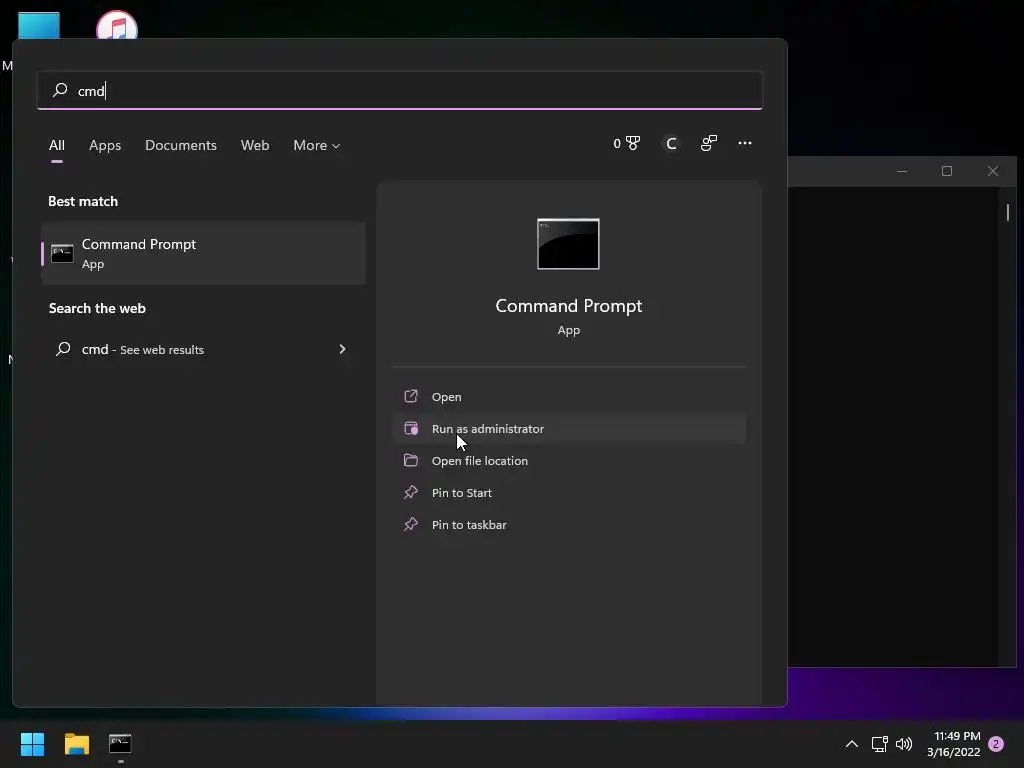
Task: Switch to the Documents filter tab
Action: tap(181, 145)
